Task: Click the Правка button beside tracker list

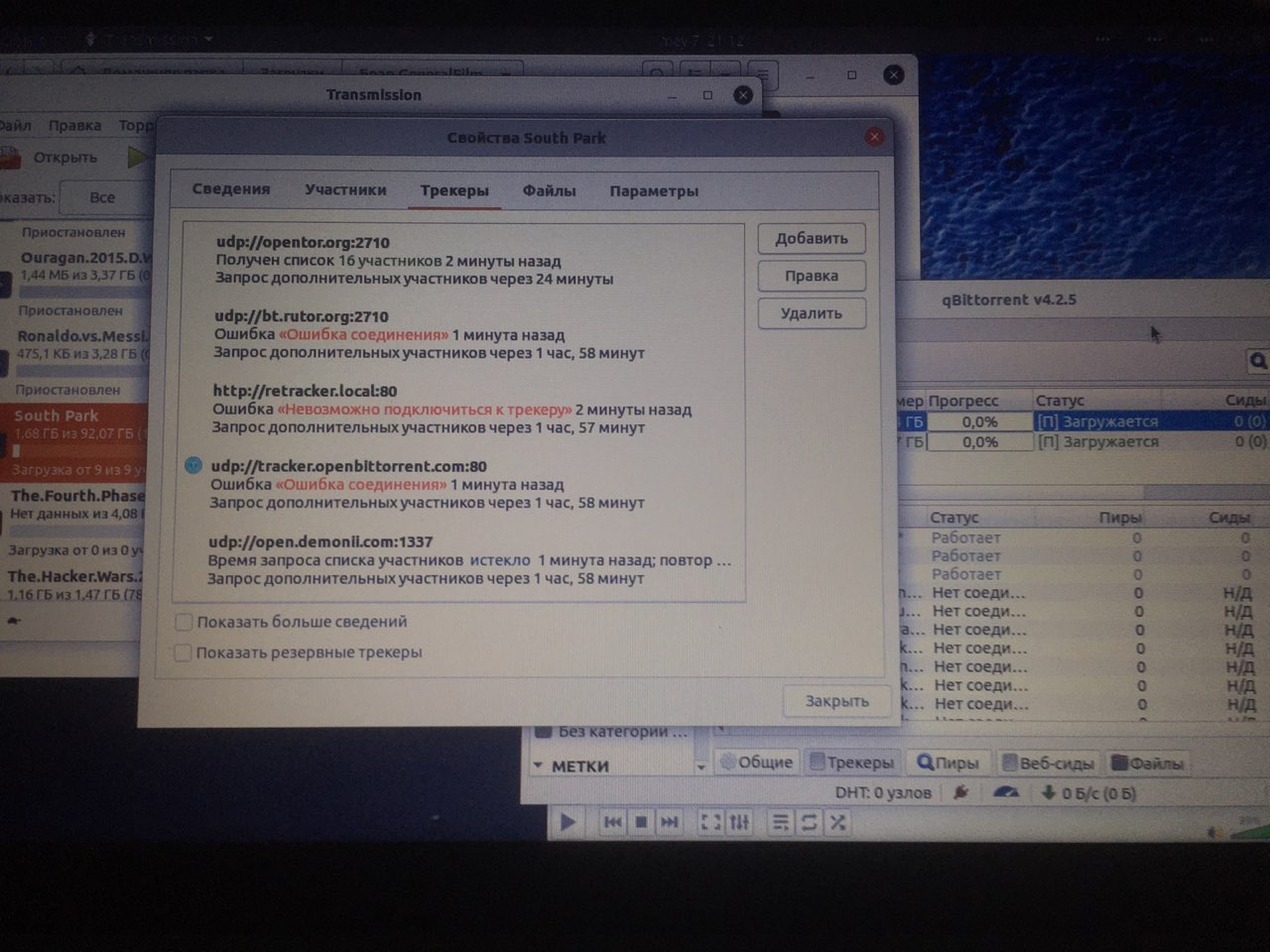Action: pos(811,276)
